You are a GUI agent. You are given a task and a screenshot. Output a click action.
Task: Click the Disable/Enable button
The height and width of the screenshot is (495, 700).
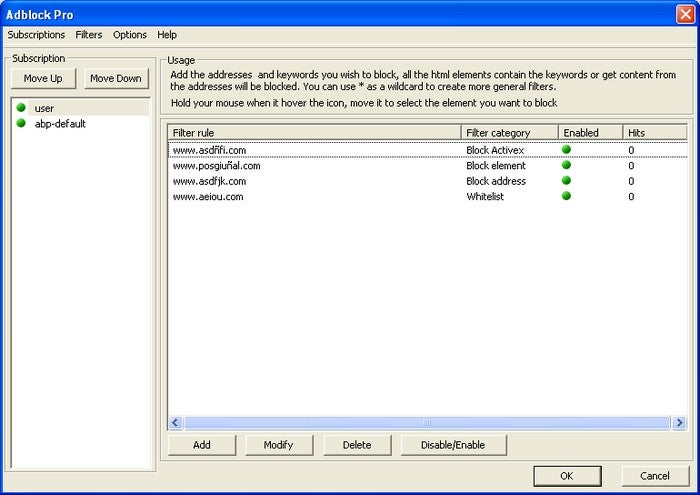coord(453,445)
